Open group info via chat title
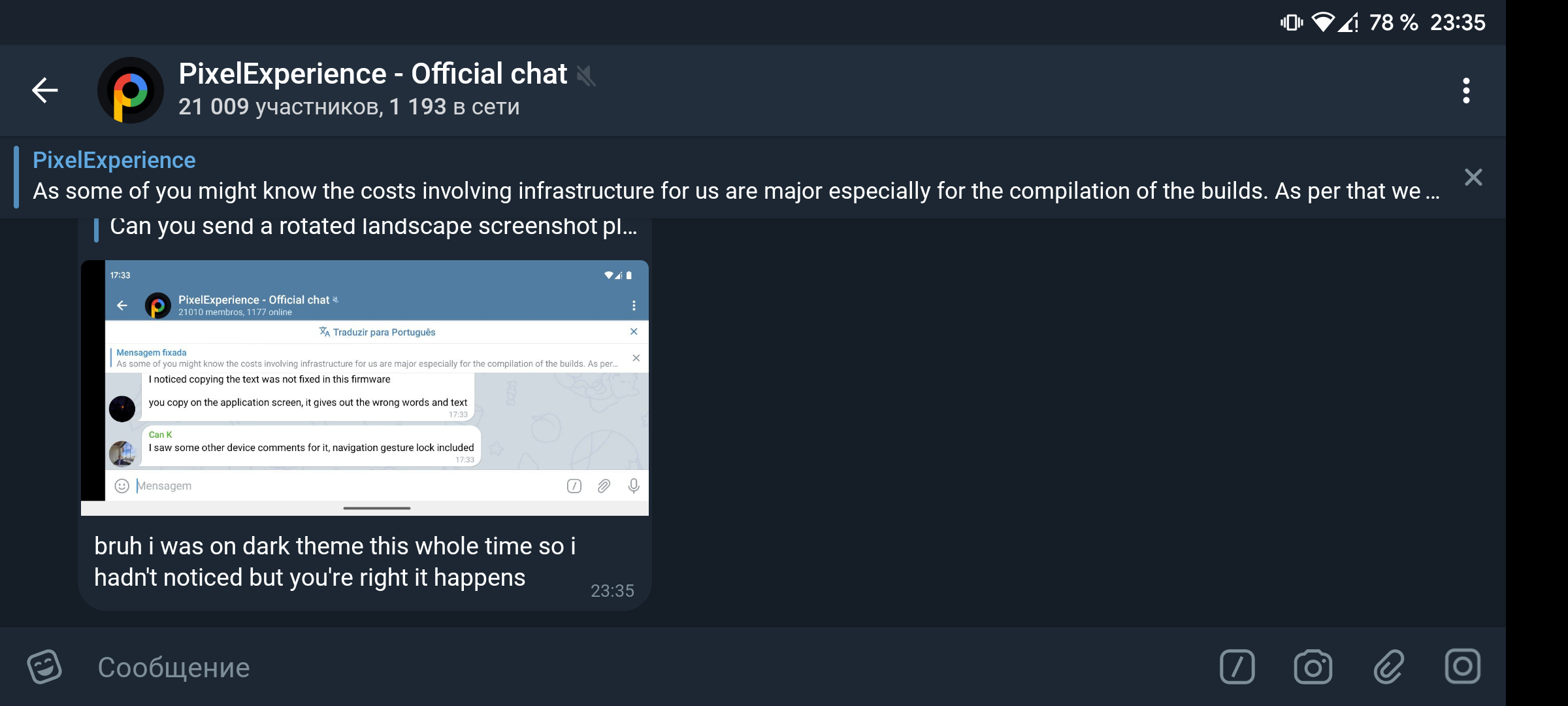This screenshot has width=1568, height=706. tap(372, 73)
